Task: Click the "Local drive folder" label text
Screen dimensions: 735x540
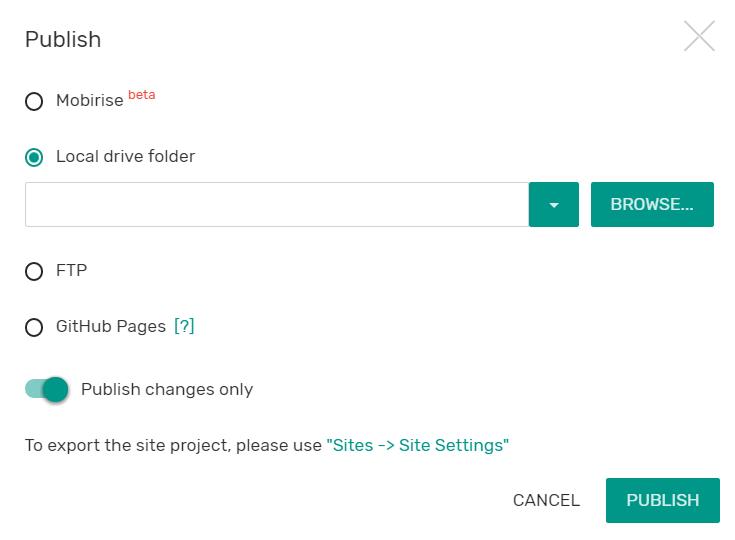Action: click(125, 156)
